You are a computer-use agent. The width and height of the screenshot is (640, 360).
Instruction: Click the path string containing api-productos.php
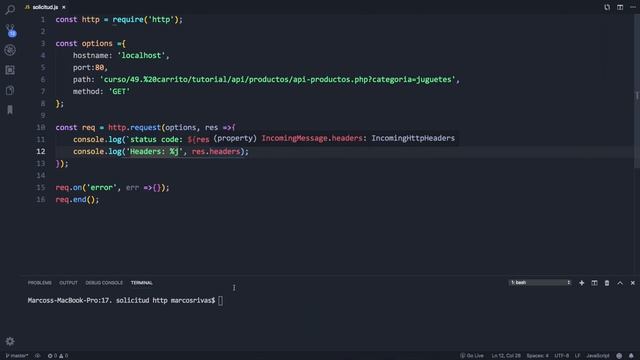(x=278, y=80)
